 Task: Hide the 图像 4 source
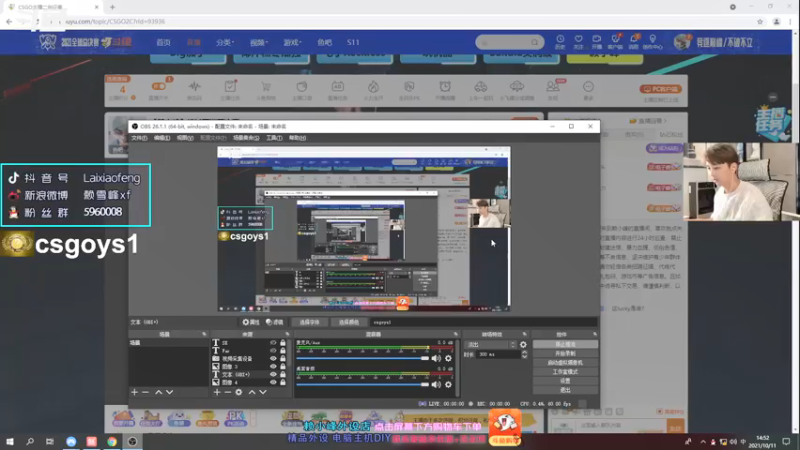click(273, 382)
